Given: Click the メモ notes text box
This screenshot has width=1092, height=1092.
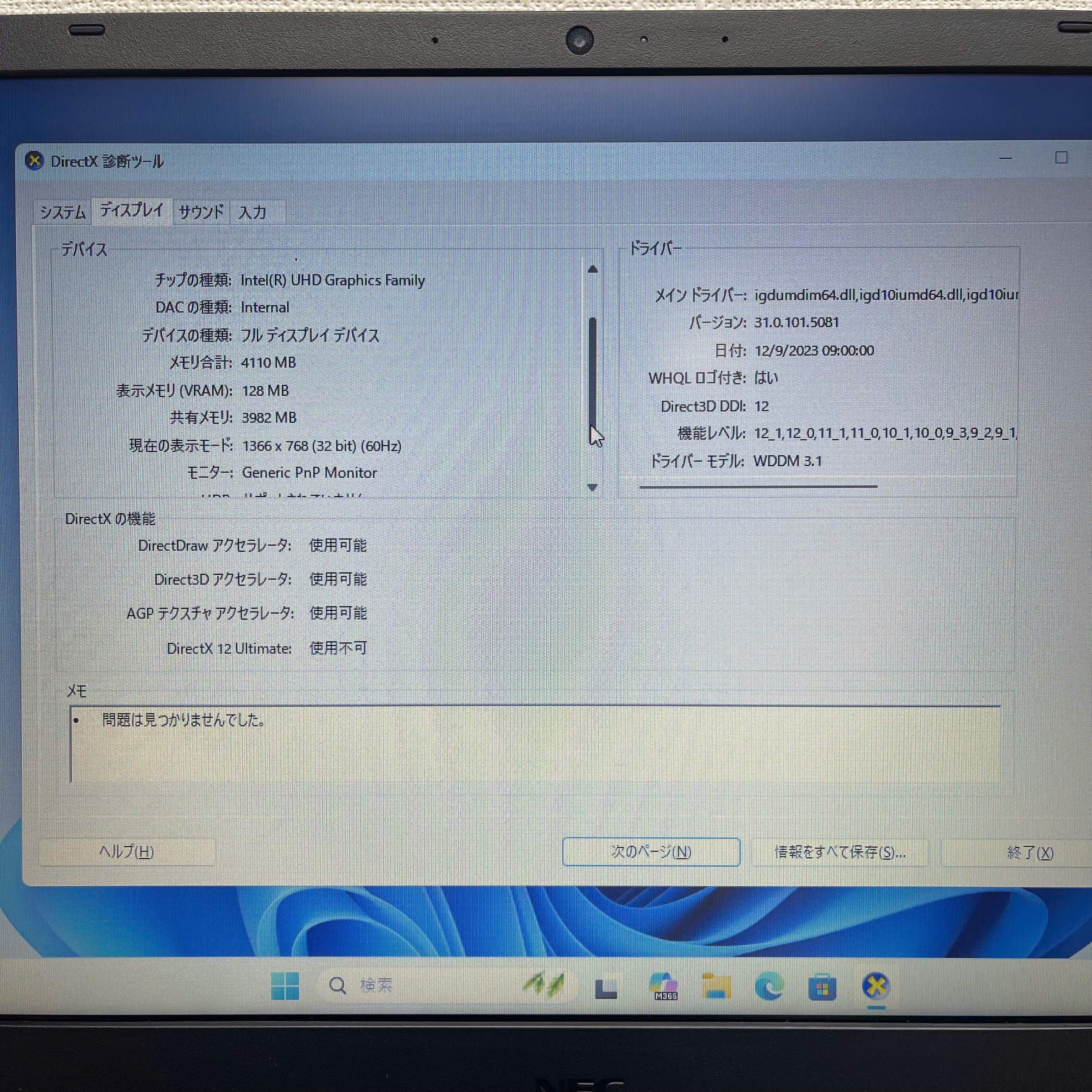Looking at the screenshot, I should click(x=535, y=744).
